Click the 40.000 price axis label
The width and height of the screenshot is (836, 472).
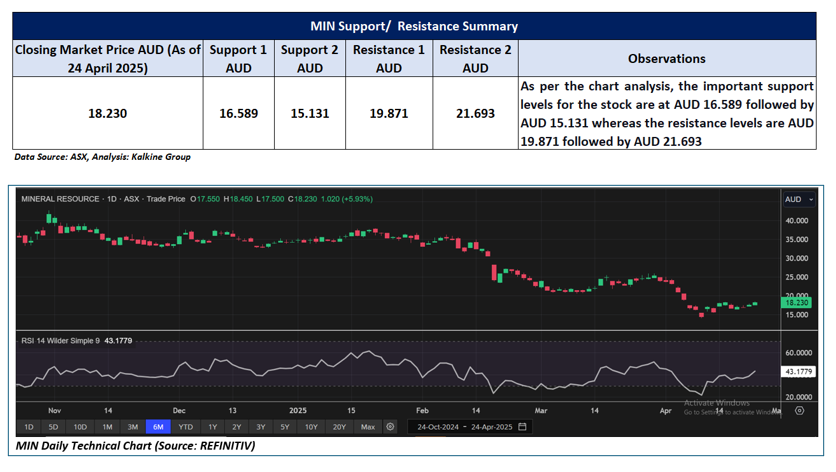pos(797,220)
